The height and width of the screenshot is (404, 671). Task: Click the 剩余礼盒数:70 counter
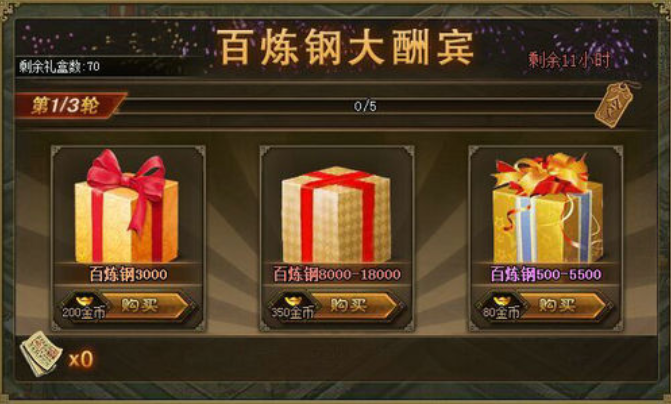click(x=59, y=66)
